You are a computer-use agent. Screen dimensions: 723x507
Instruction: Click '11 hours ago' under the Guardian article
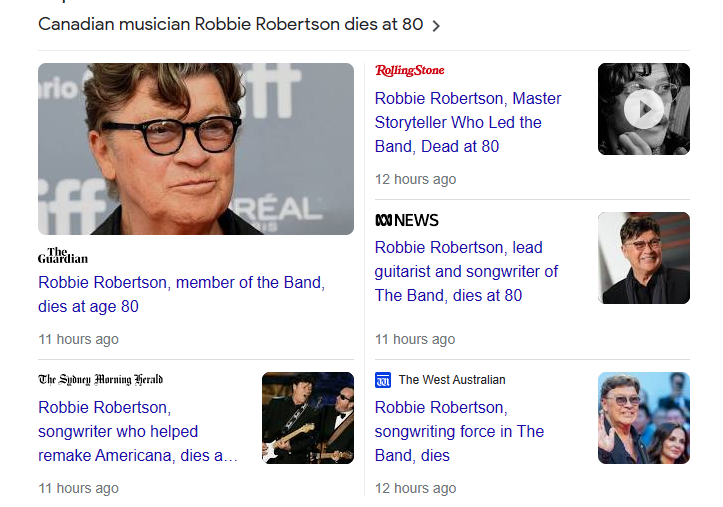tap(78, 339)
